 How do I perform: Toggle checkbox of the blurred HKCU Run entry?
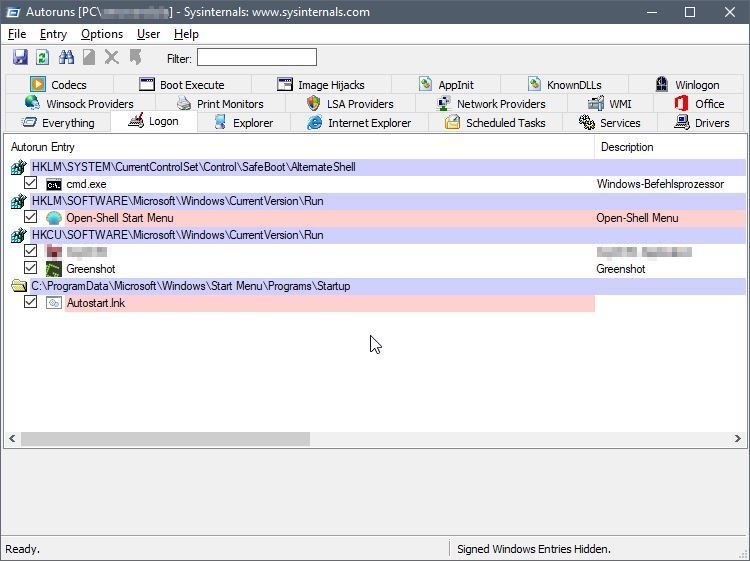pos(31,251)
